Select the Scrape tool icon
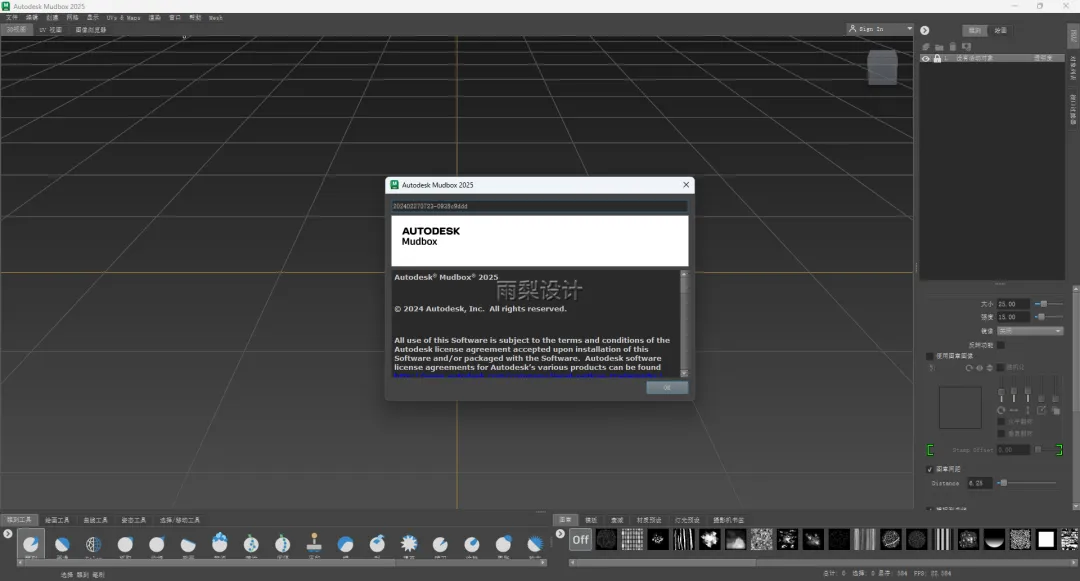Screen dimensions: 1080x581 (377, 544)
